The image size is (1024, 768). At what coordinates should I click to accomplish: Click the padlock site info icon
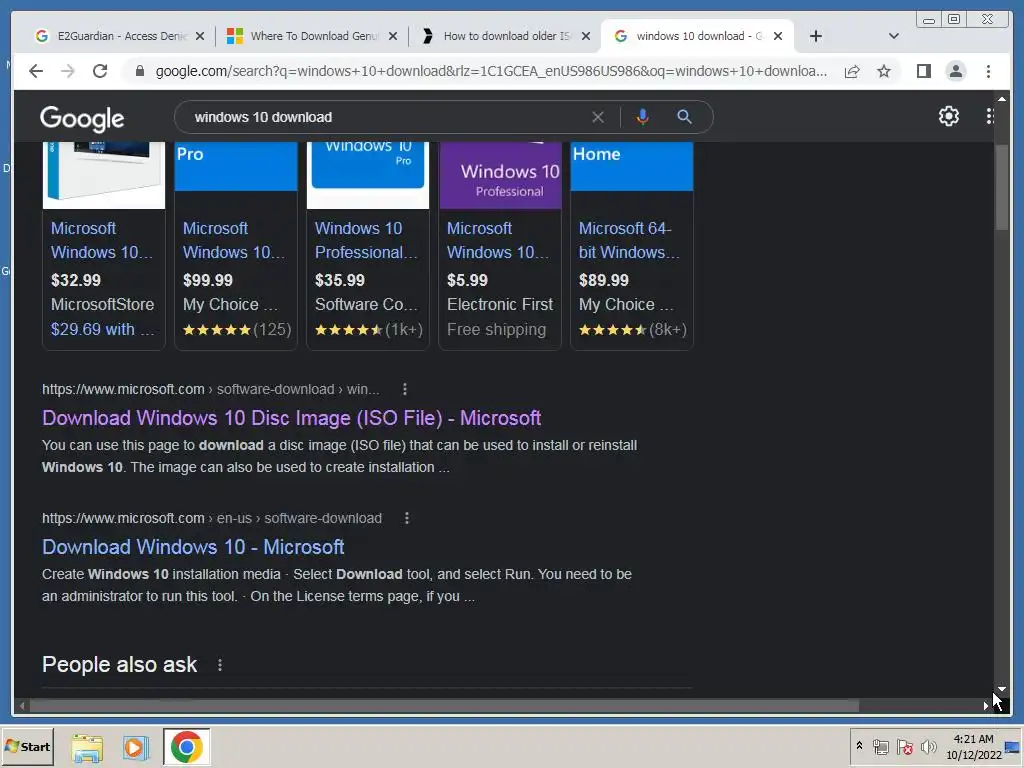(139, 71)
